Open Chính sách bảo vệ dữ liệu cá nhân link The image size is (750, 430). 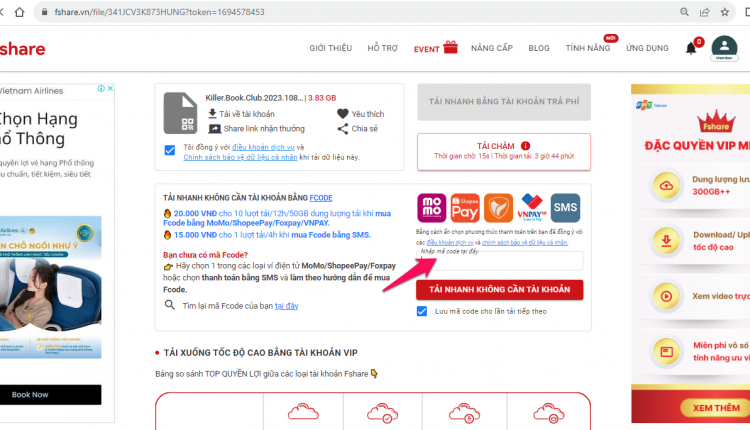point(240,157)
